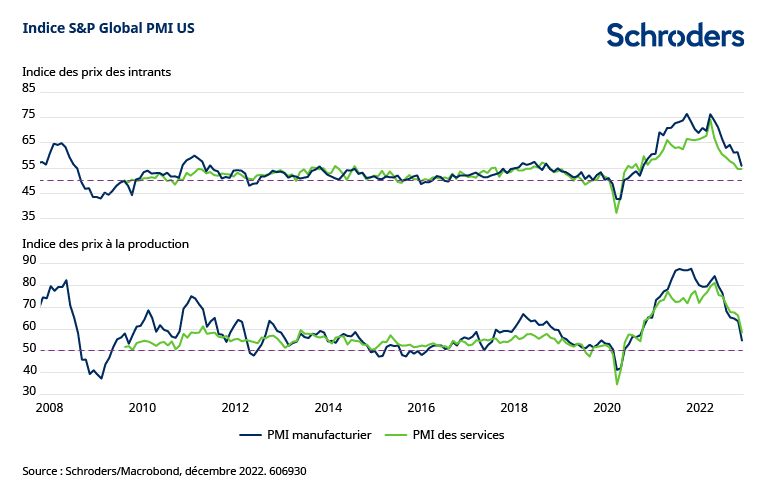Image resolution: width=770 pixels, height=496 pixels.
Task: Click the 65 label on the upper chart axis
Action: click(x=29, y=140)
